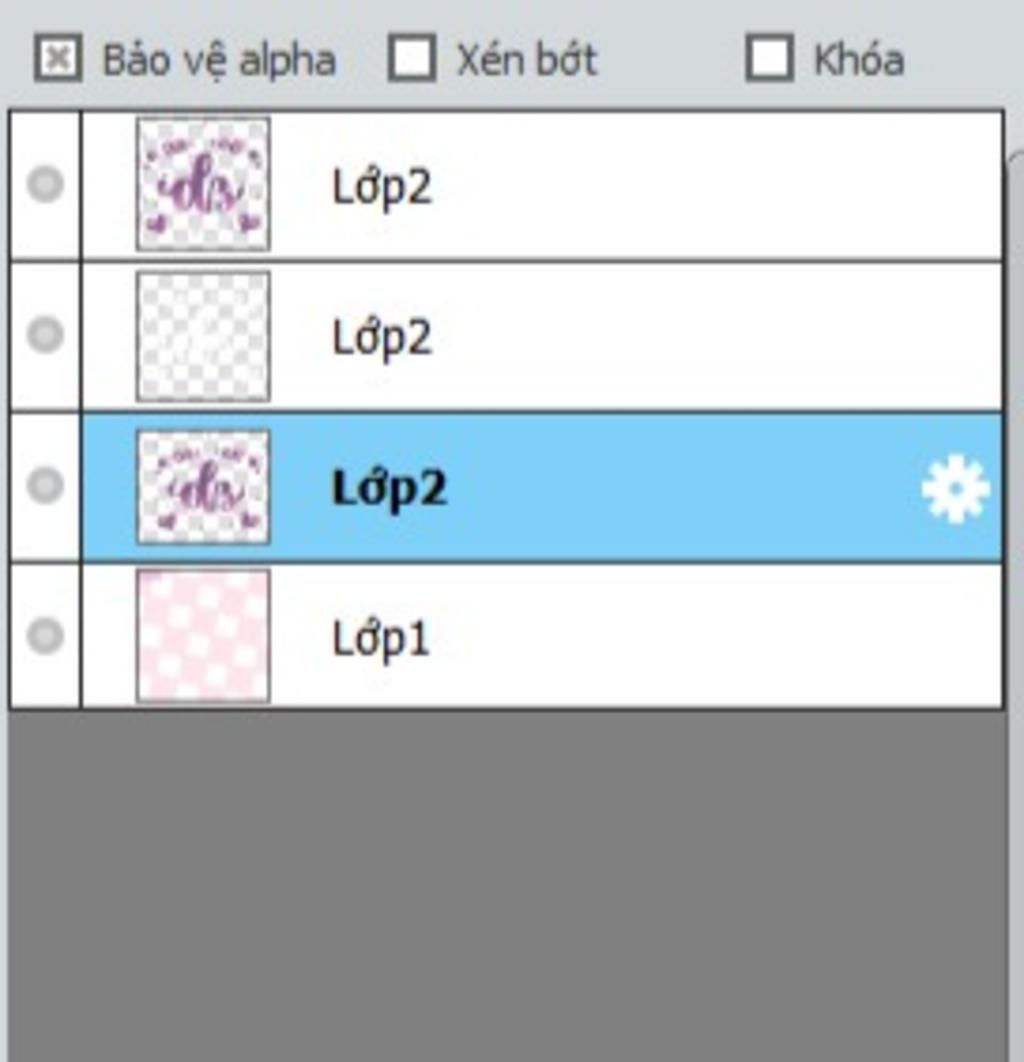
Task: Uncheck the Bảo vệ alpha checkbox
Action: click(58, 58)
